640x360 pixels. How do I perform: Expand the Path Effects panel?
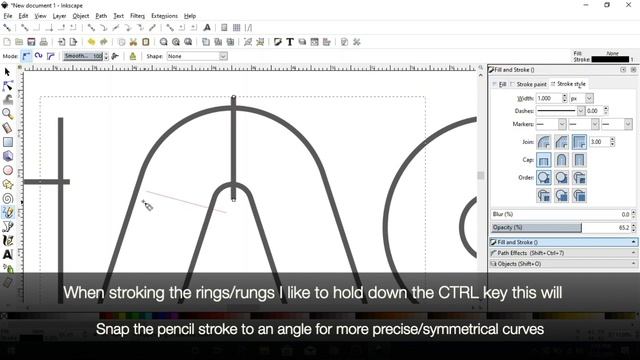pos(563,253)
